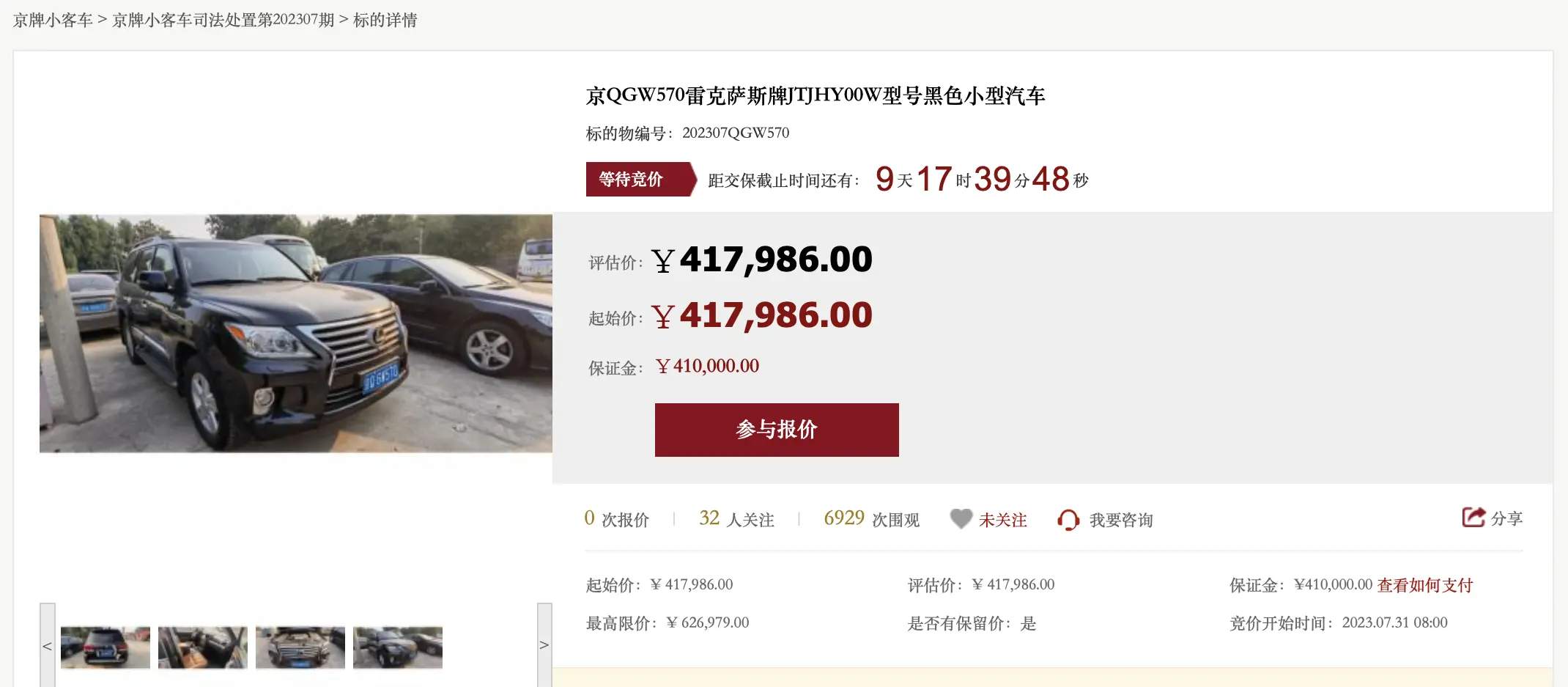Click the main Lexus car photo
Image resolution: width=1568 pixels, height=687 pixels.
tap(296, 334)
